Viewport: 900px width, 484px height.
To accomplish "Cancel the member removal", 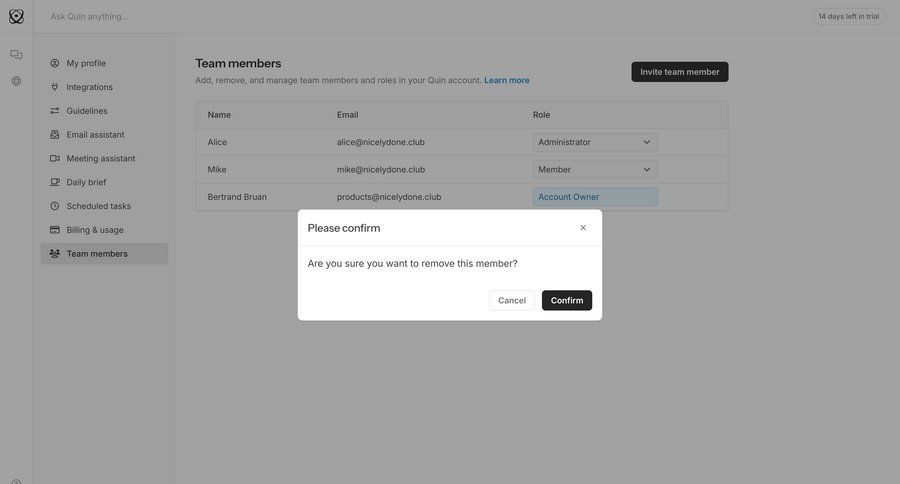I will (511, 301).
